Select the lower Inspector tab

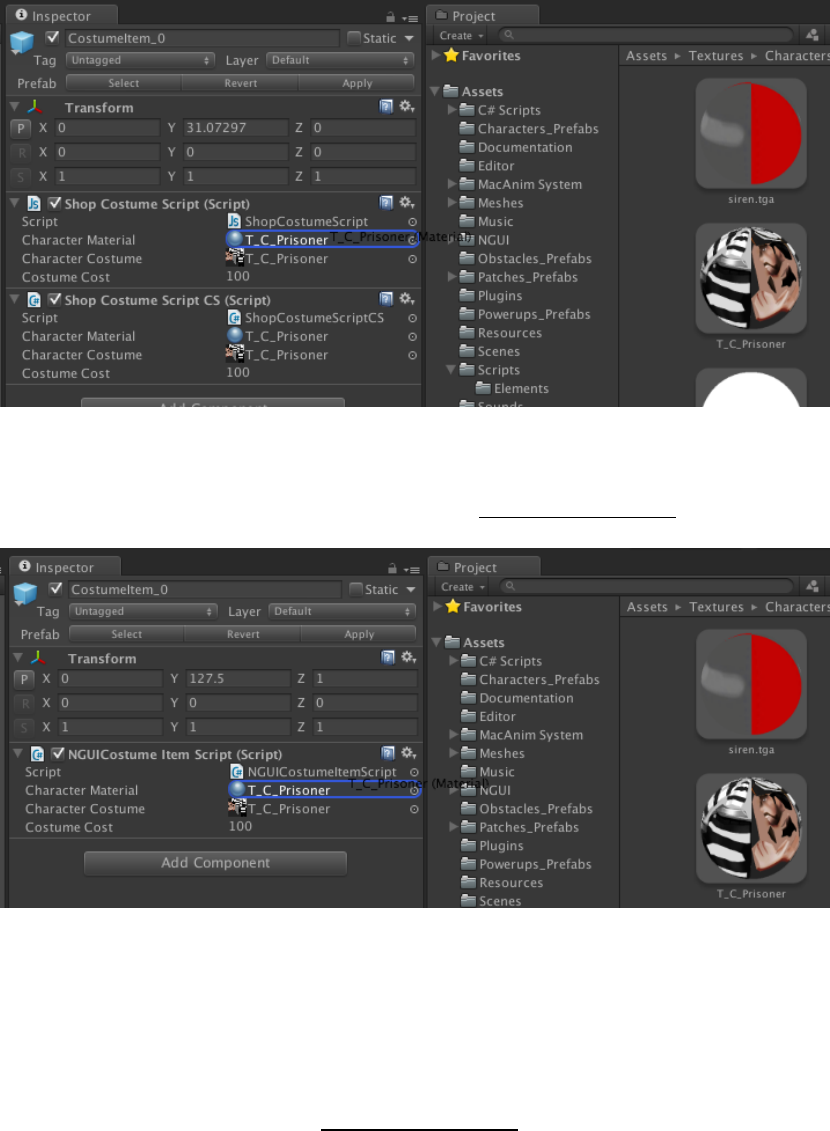[x=65, y=568]
